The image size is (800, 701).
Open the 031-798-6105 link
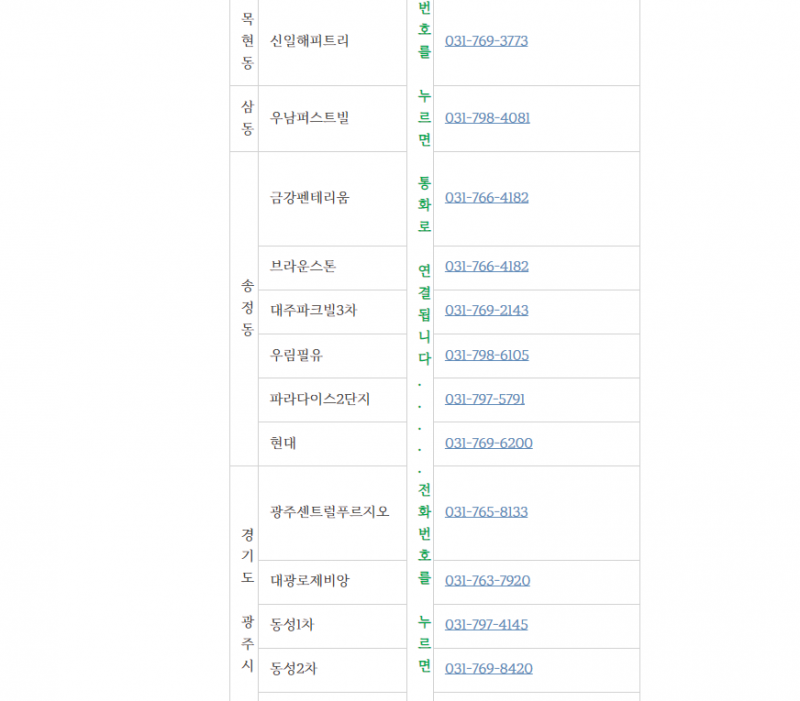point(487,355)
